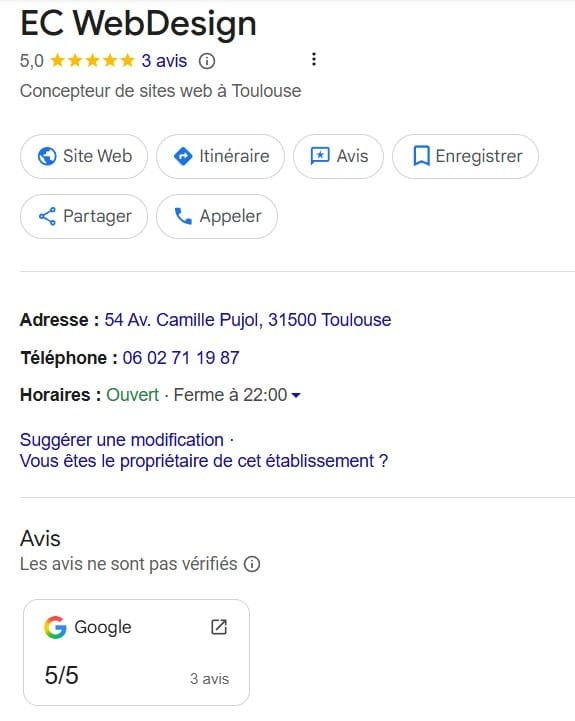
Task: Click 'Suggérer une modification' link
Action: (121, 440)
